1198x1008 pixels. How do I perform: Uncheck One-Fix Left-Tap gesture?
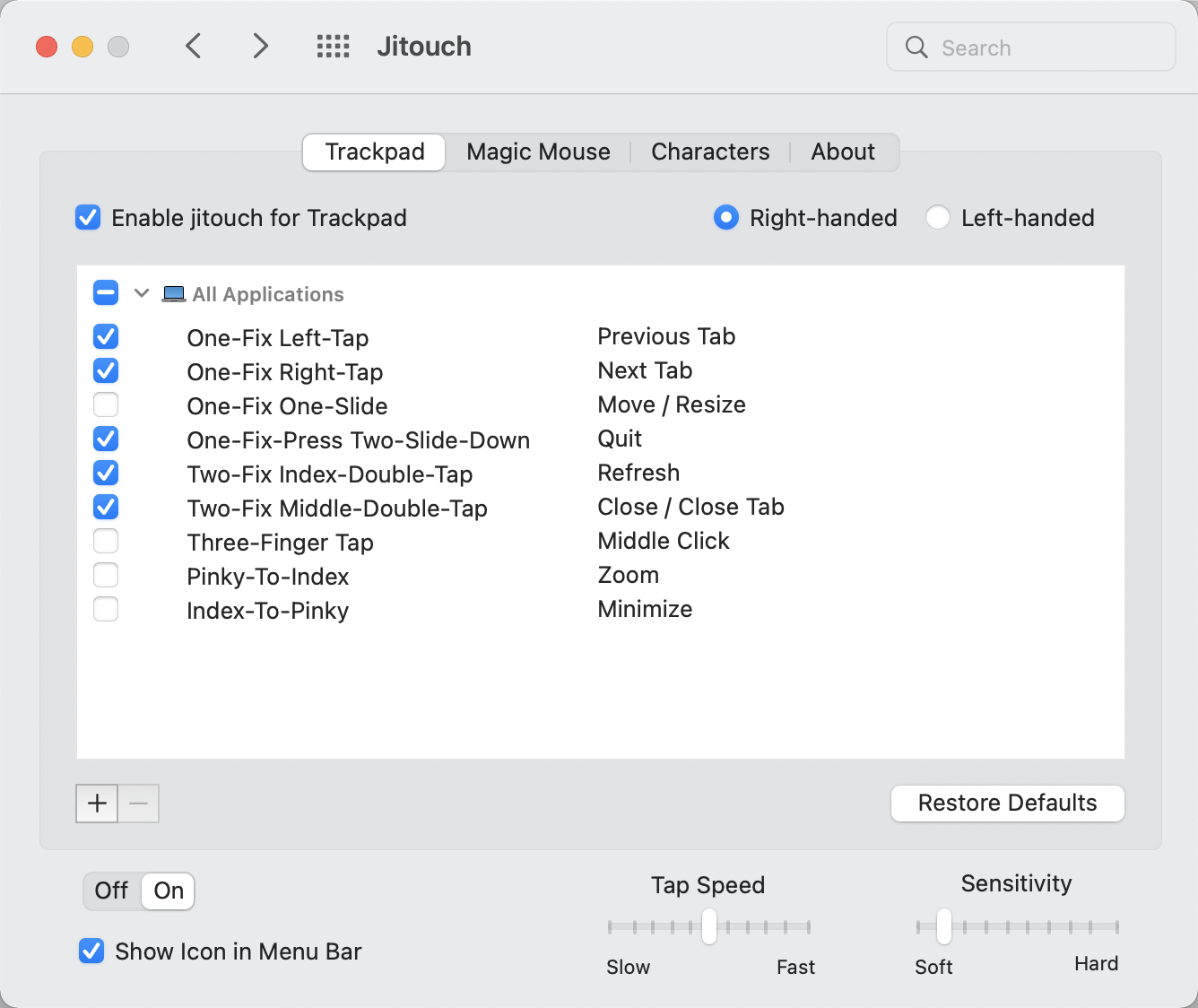(106, 336)
